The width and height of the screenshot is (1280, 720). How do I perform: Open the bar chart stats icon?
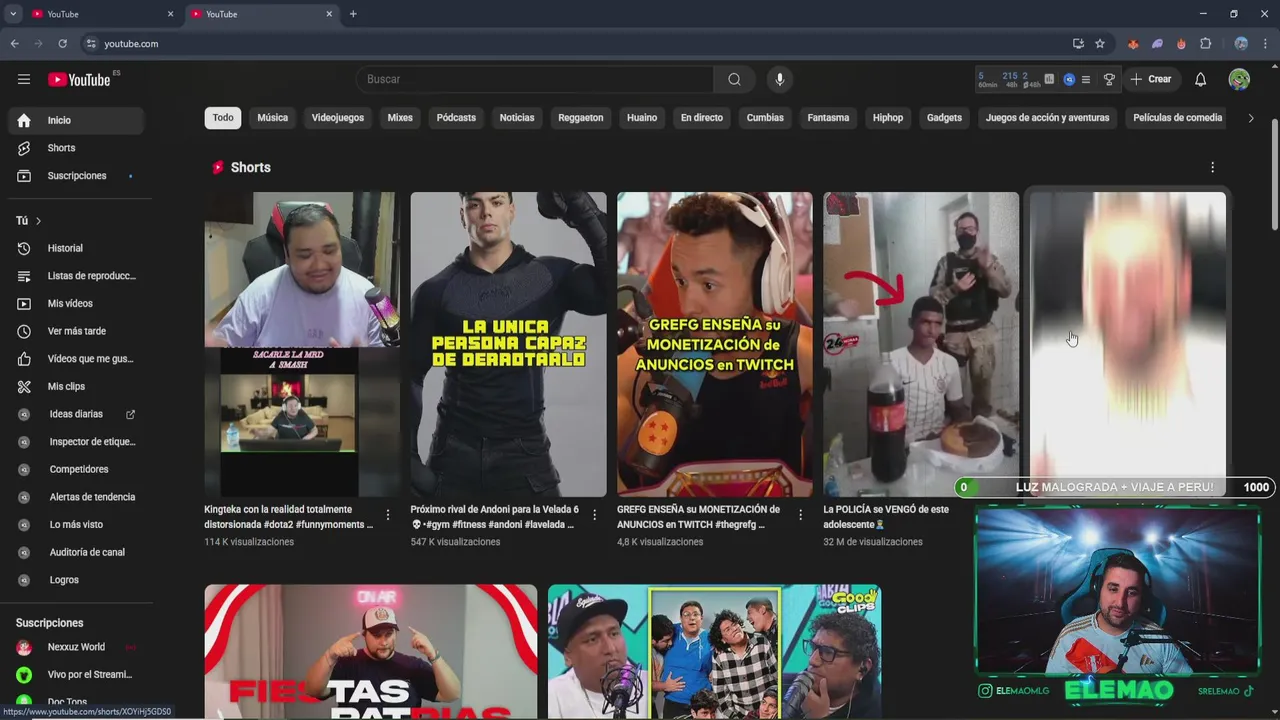click(x=1049, y=79)
